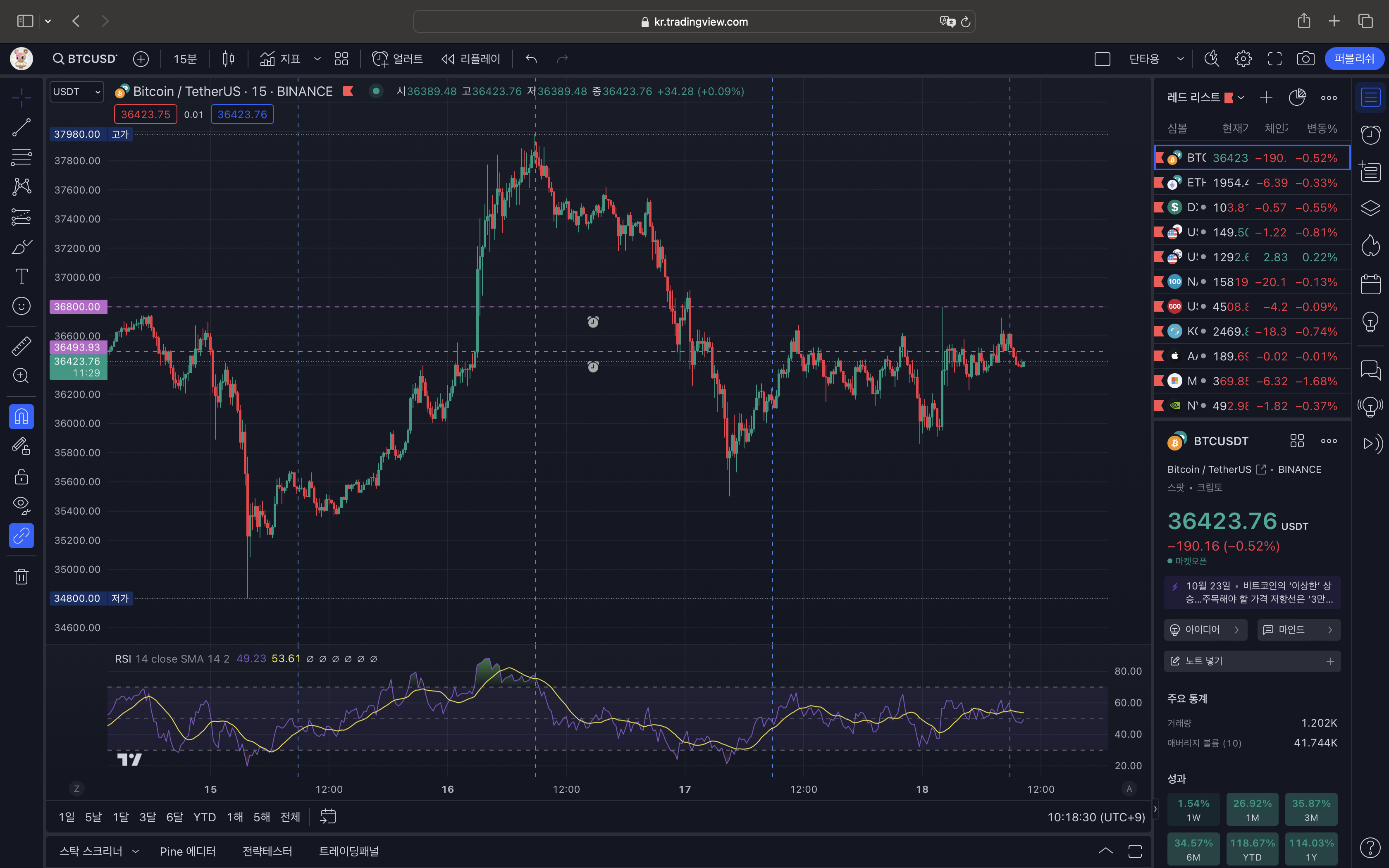1389x868 pixels.
Task: Open the 지표 indicators menu
Action: point(280,59)
